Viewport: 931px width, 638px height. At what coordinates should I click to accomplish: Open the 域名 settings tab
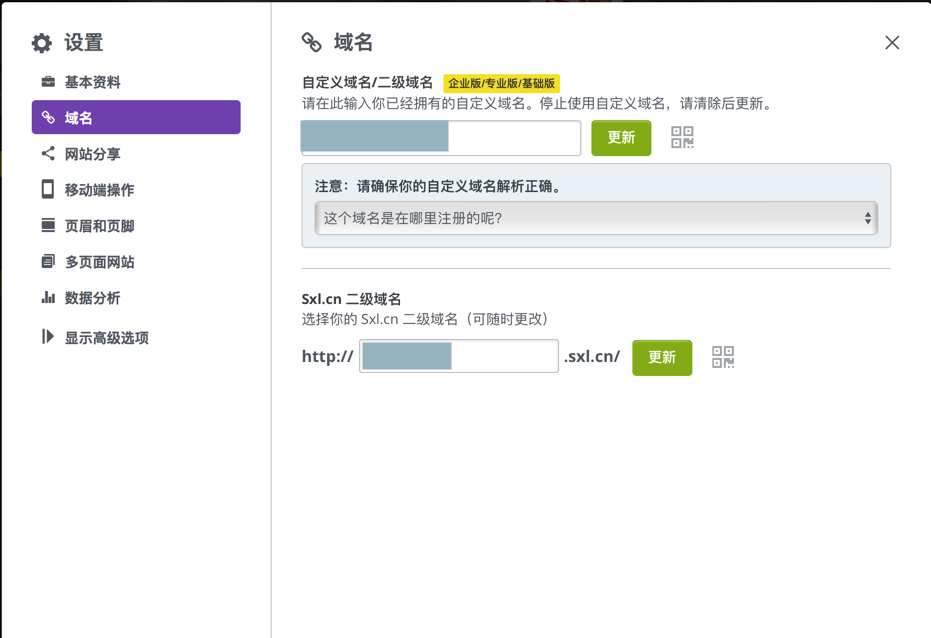[x=136, y=118]
